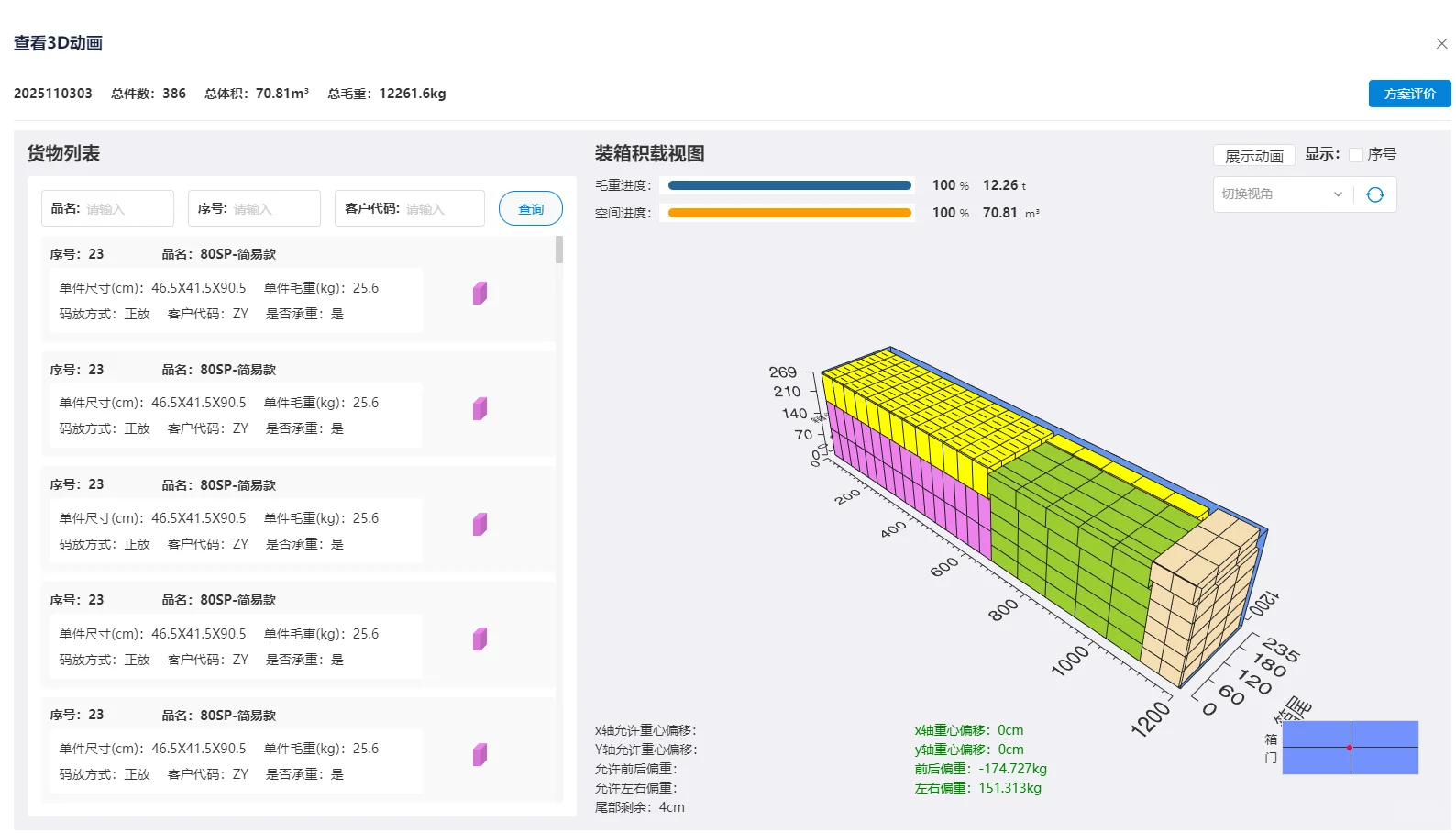Focus the 客户代码 input field
The height and width of the screenshot is (833, 1456).
[409, 208]
